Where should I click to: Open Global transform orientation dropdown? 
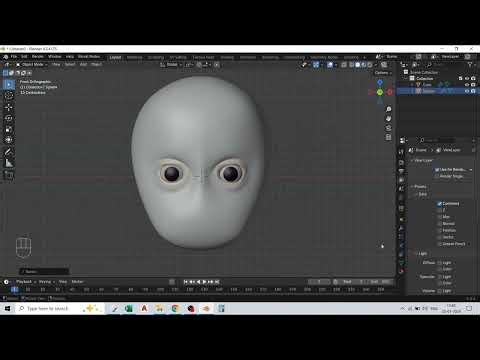[172, 65]
